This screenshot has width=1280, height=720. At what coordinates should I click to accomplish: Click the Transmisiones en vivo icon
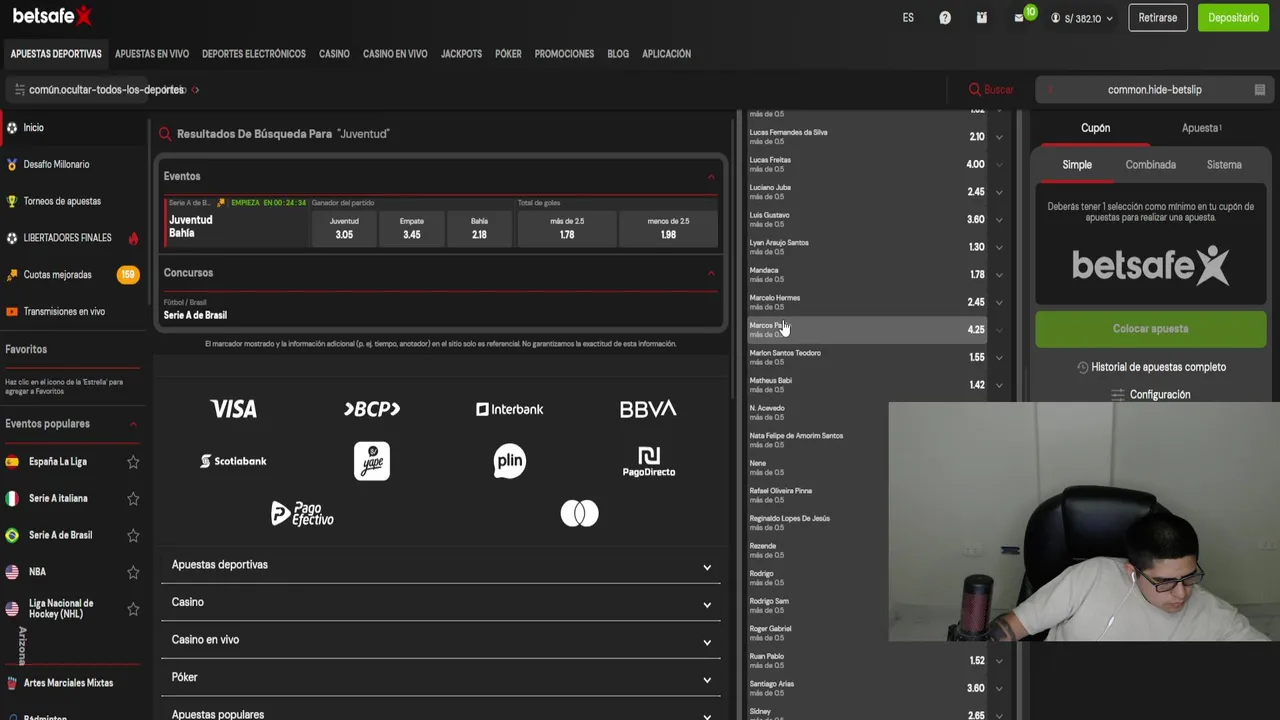click(x=12, y=312)
